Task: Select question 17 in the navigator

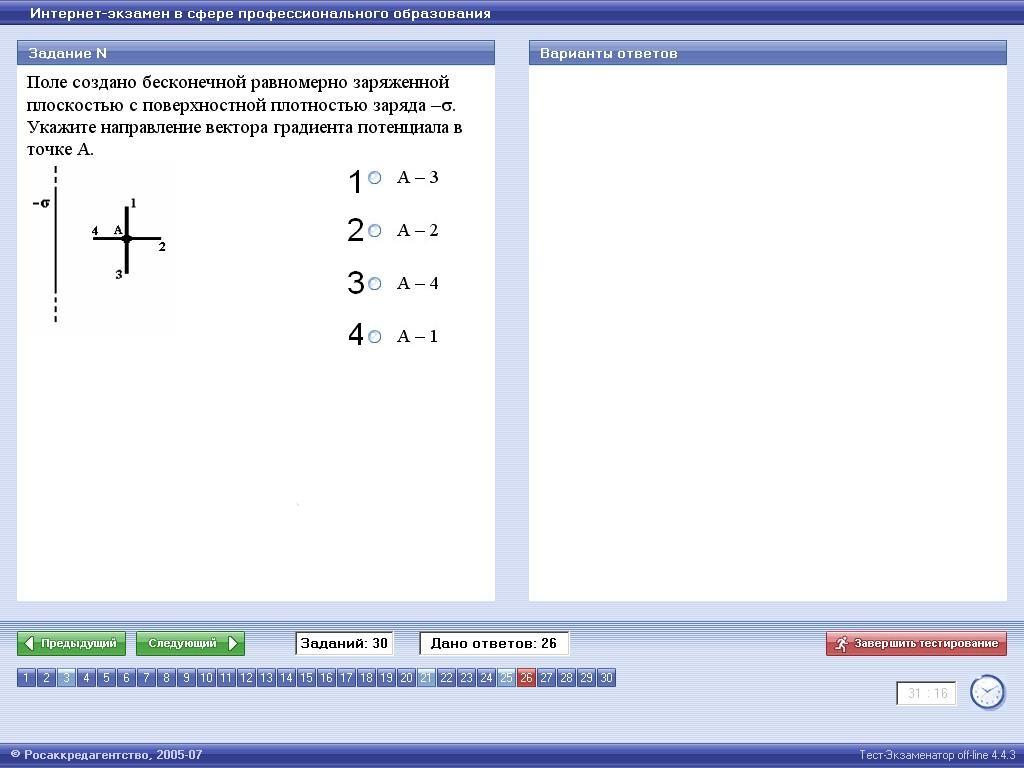Action: click(x=346, y=678)
